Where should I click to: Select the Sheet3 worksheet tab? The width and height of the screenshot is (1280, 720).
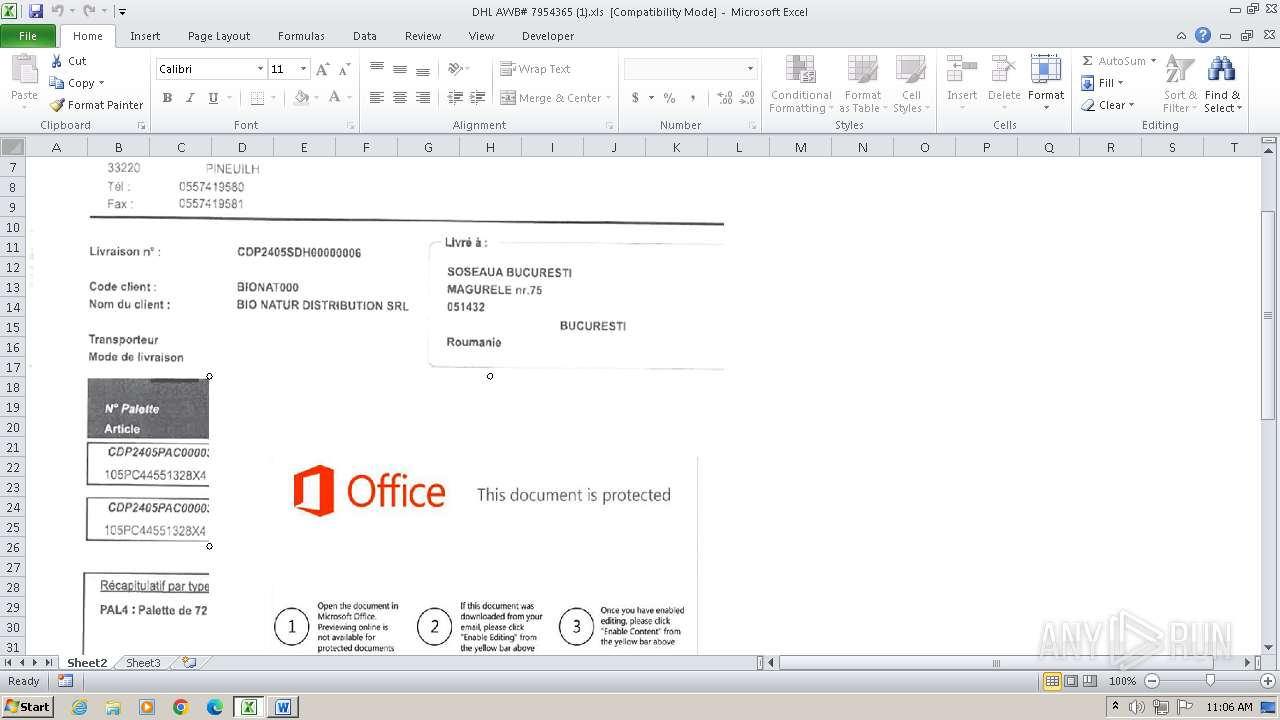click(143, 663)
